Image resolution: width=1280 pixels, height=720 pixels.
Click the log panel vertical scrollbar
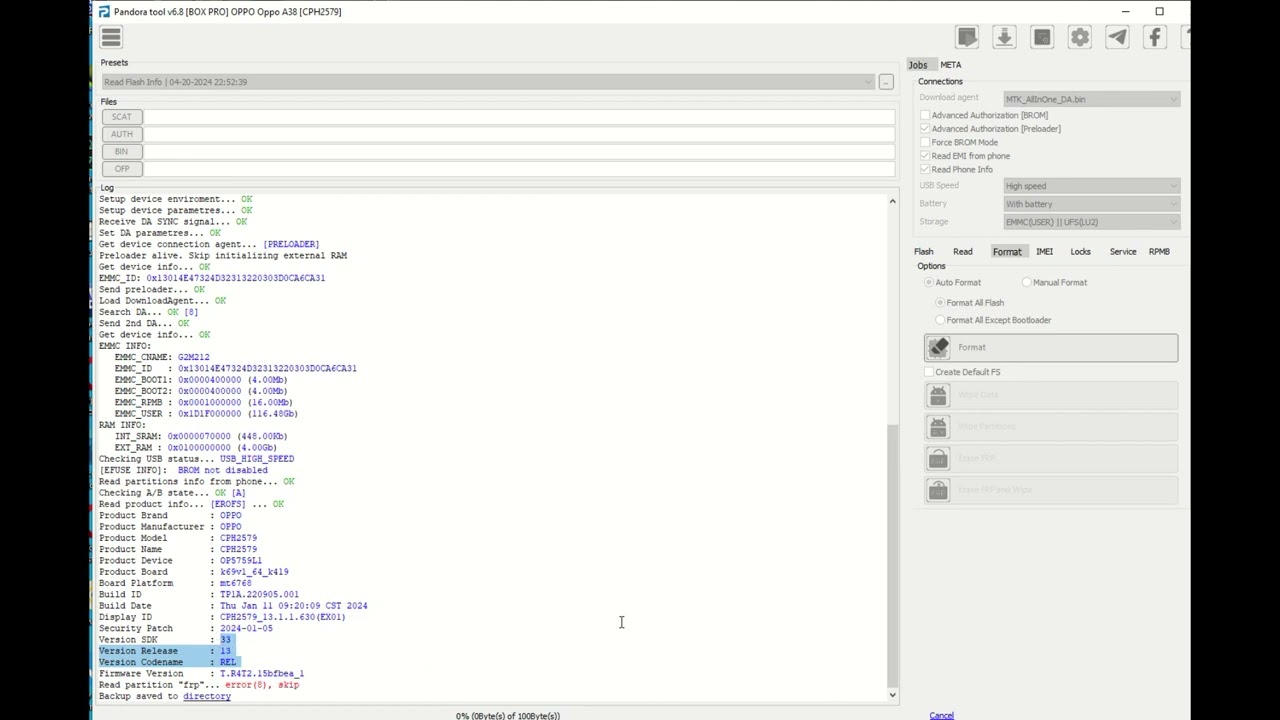point(892,550)
